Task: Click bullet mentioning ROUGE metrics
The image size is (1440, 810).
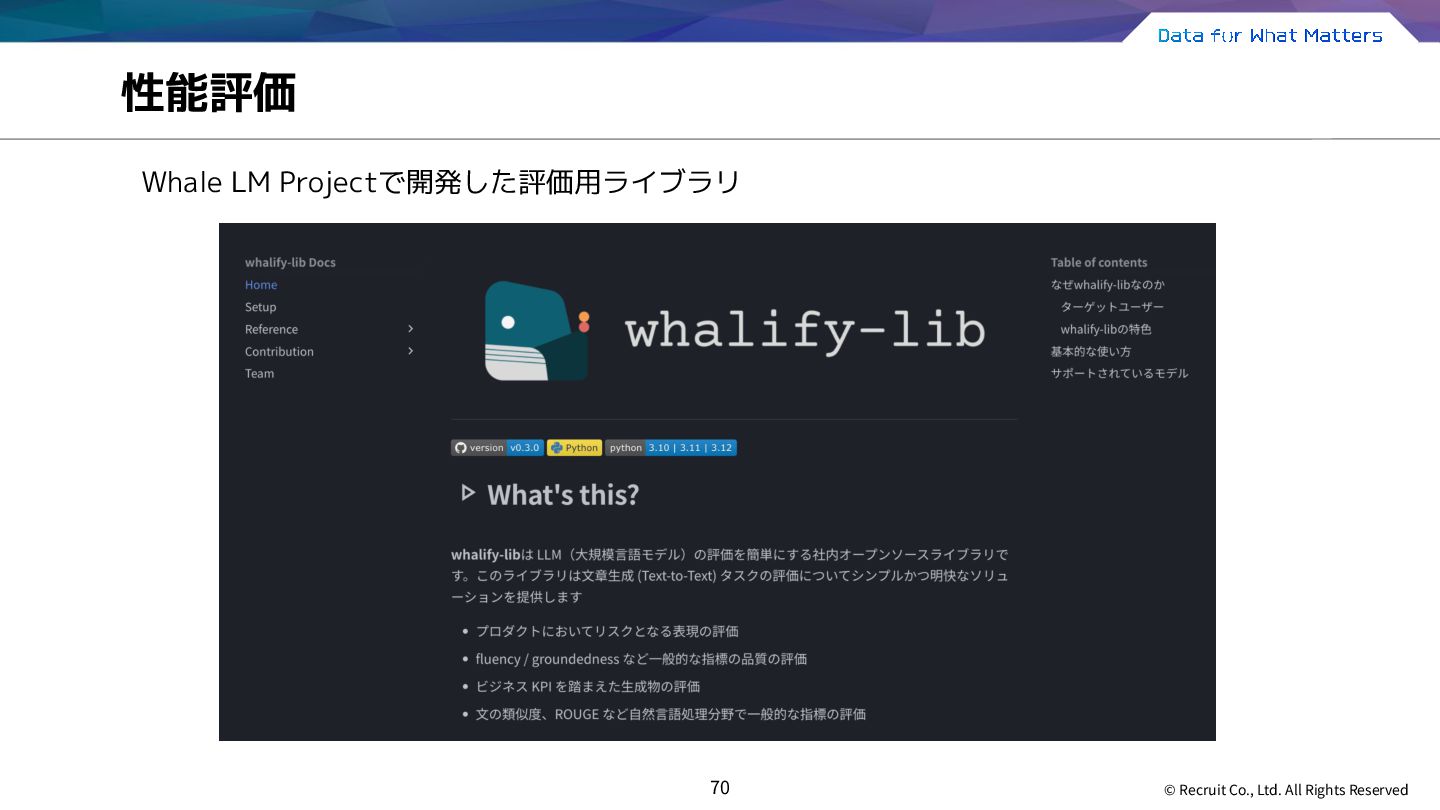Action: 671,714
